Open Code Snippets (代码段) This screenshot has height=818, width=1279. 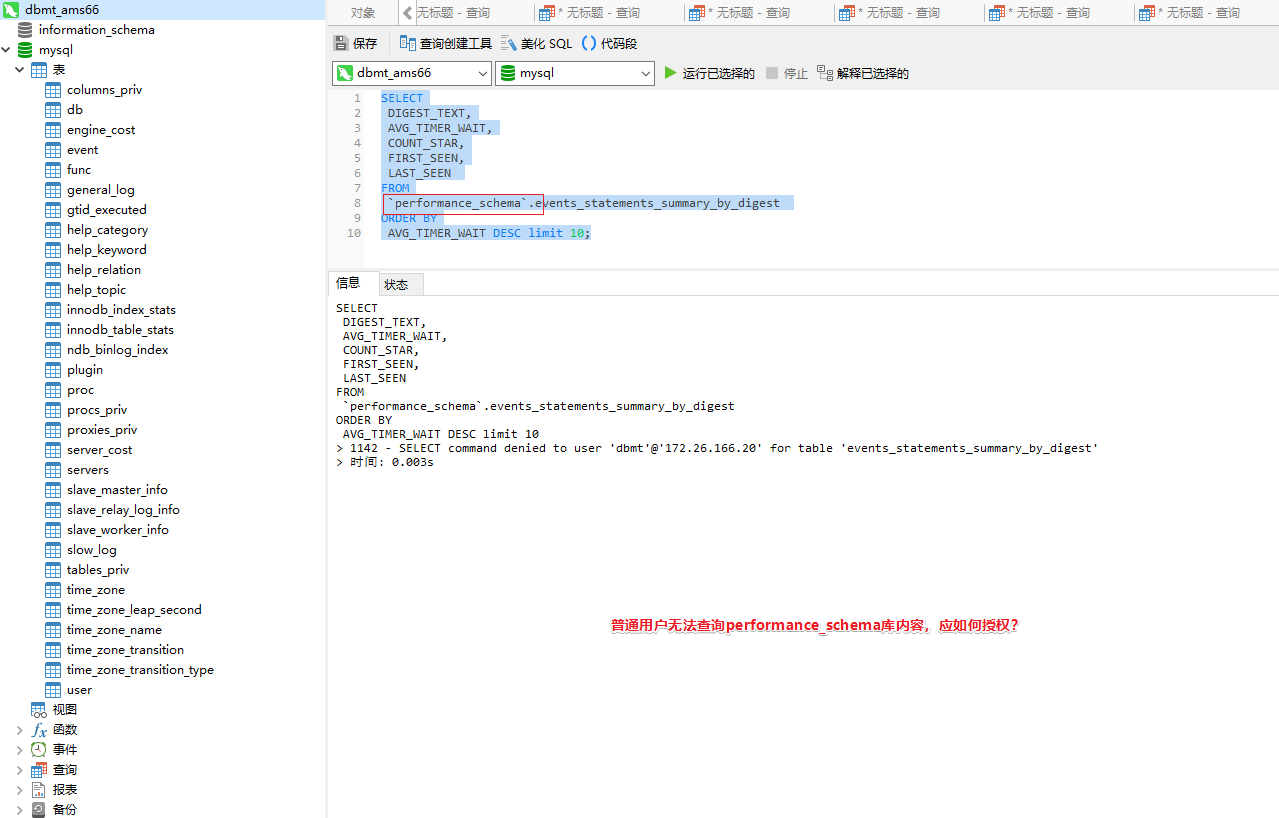click(x=609, y=43)
